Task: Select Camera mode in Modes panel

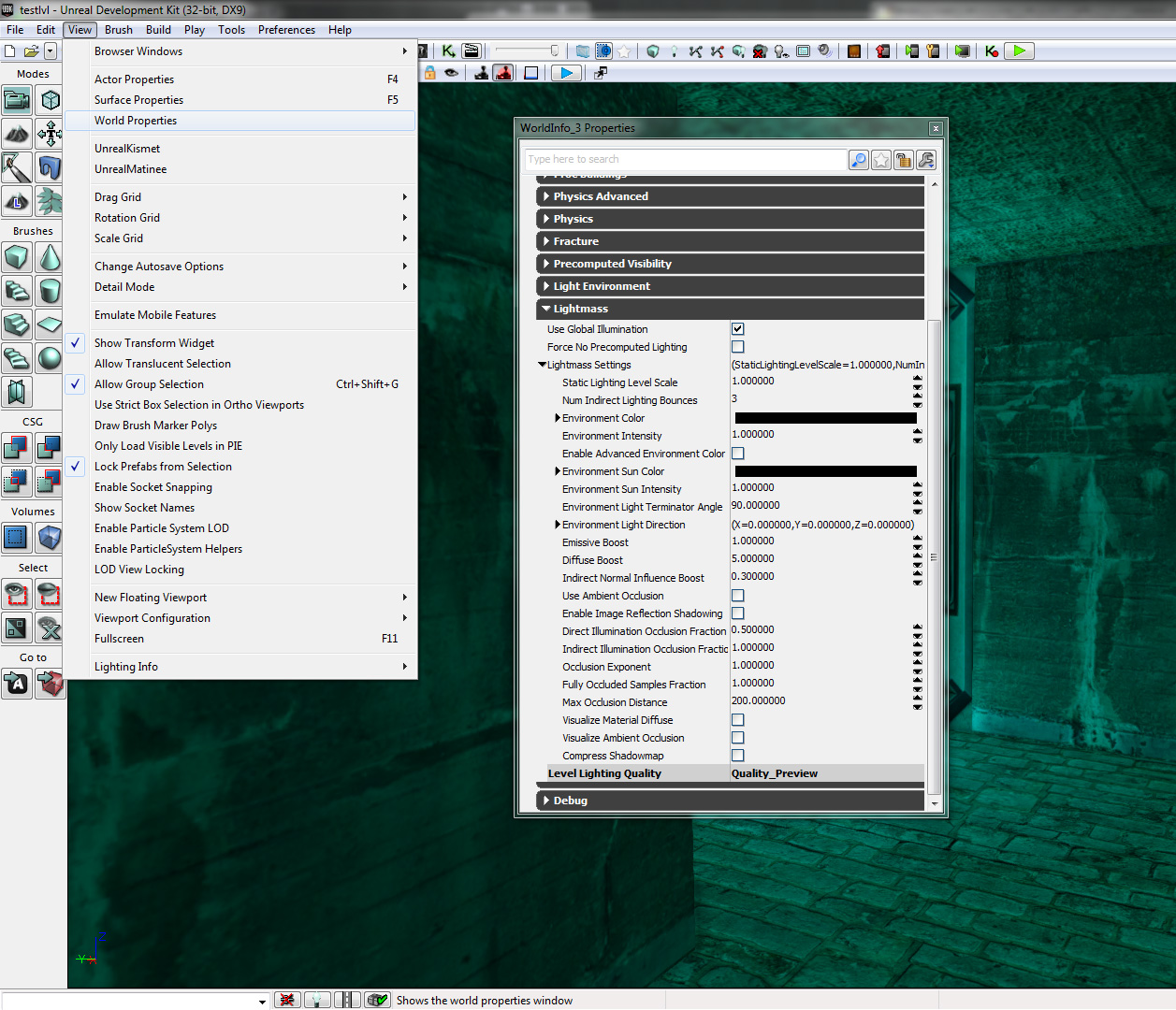Action: [x=17, y=99]
